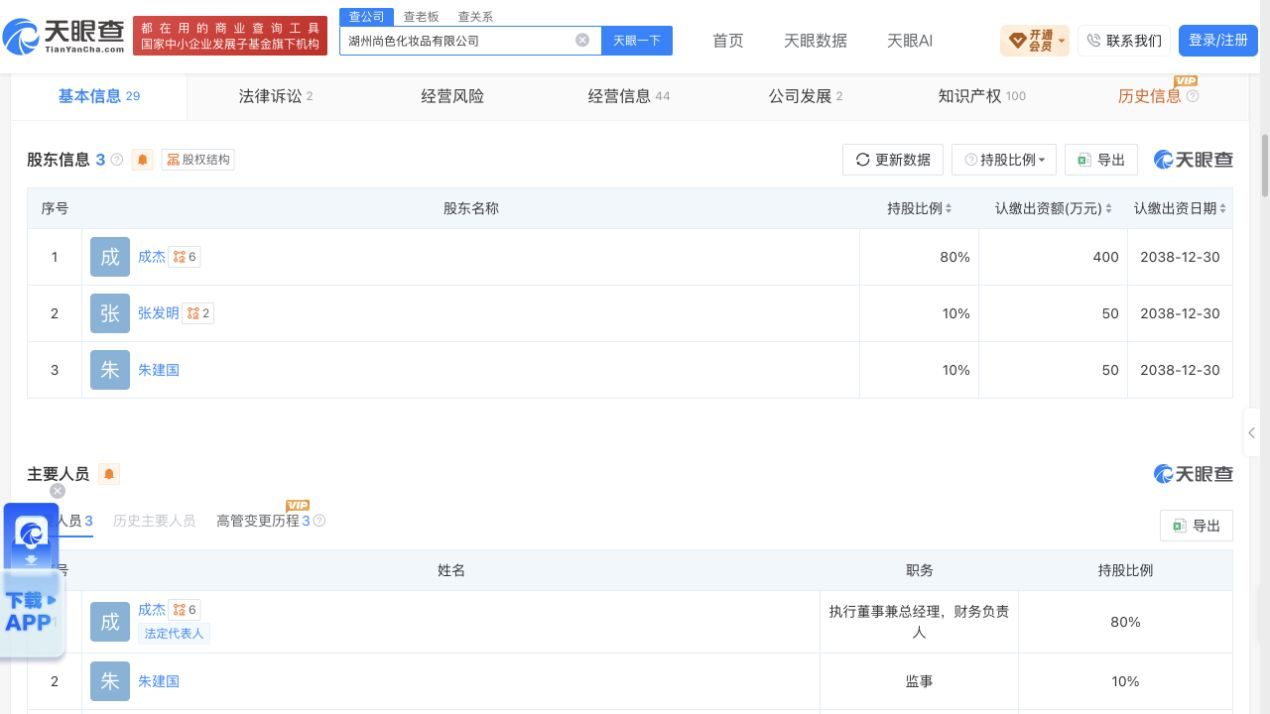
Task: Click the 监事 position cell
Action: point(919,681)
